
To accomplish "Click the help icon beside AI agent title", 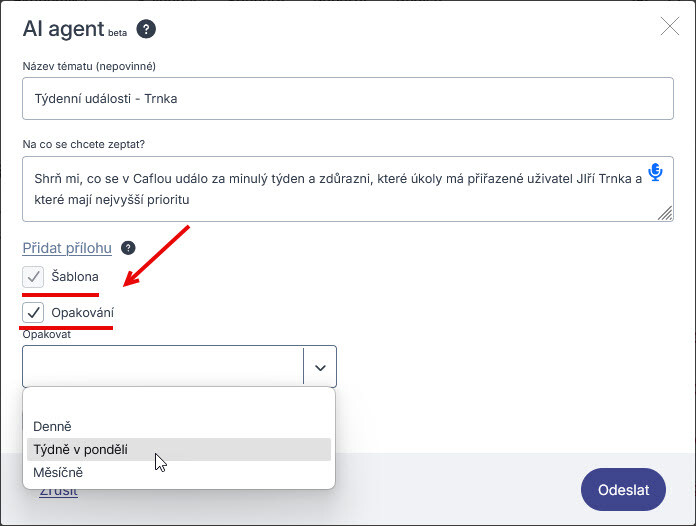I will click(x=146, y=29).
